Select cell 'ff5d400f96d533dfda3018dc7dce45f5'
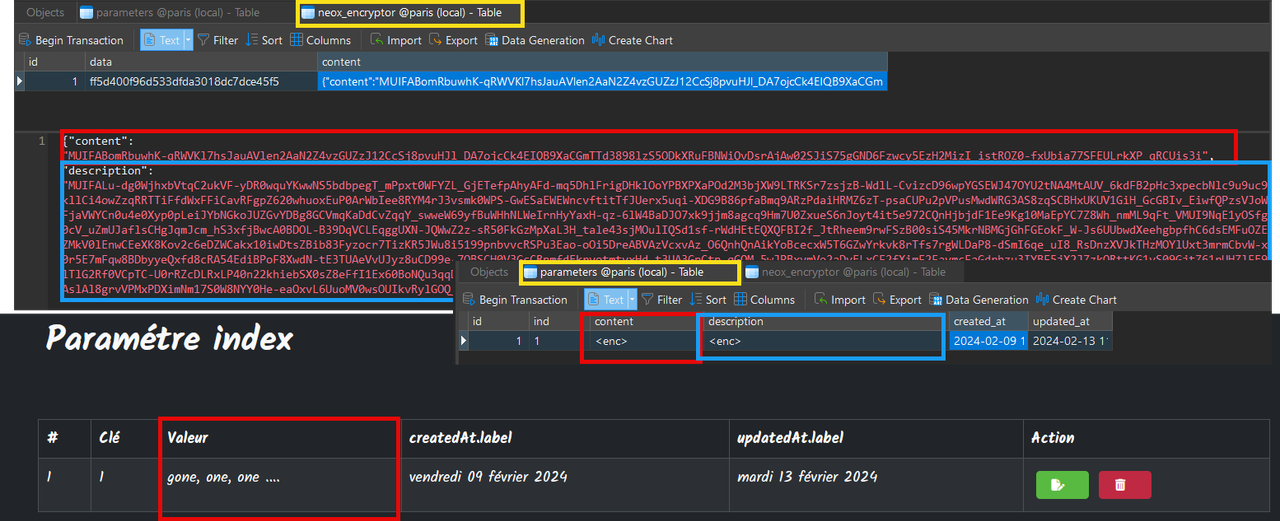The width and height of the screenshot is (1280, 521). click(200, 81)
